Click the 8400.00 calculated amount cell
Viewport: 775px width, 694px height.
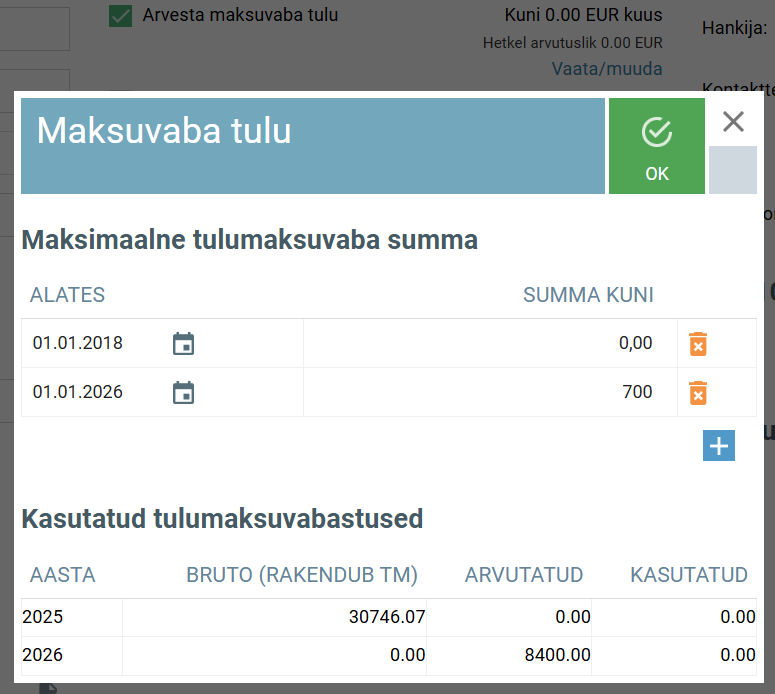[550, 656]
